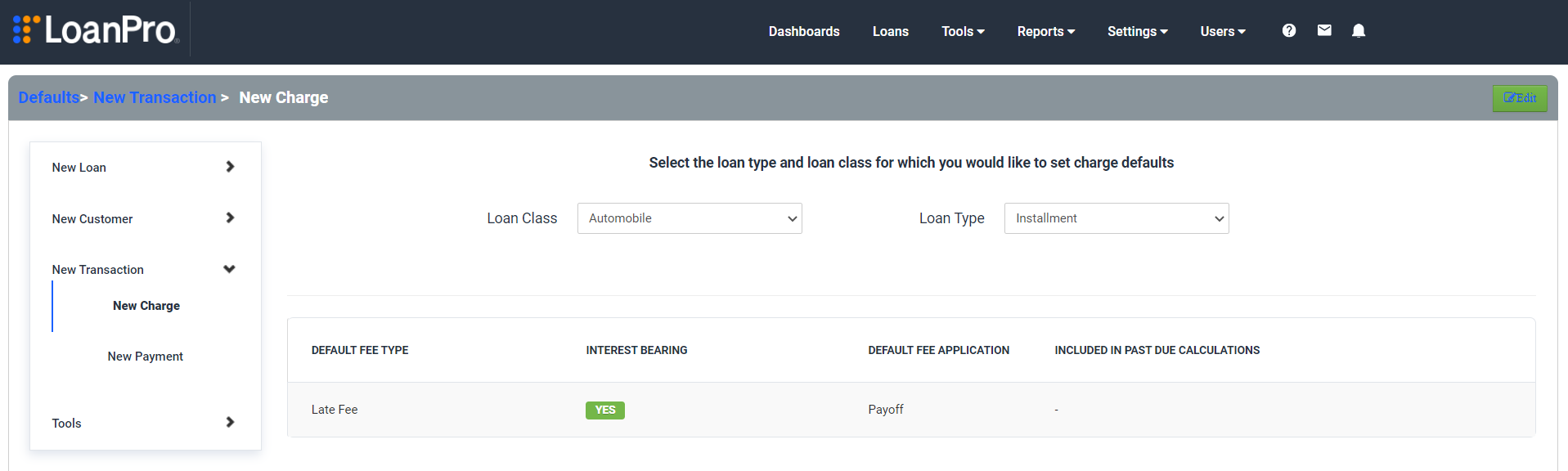1568x471 pixels.
Task: Select Tools label in sidebar
Action: [x=67, y=424]
